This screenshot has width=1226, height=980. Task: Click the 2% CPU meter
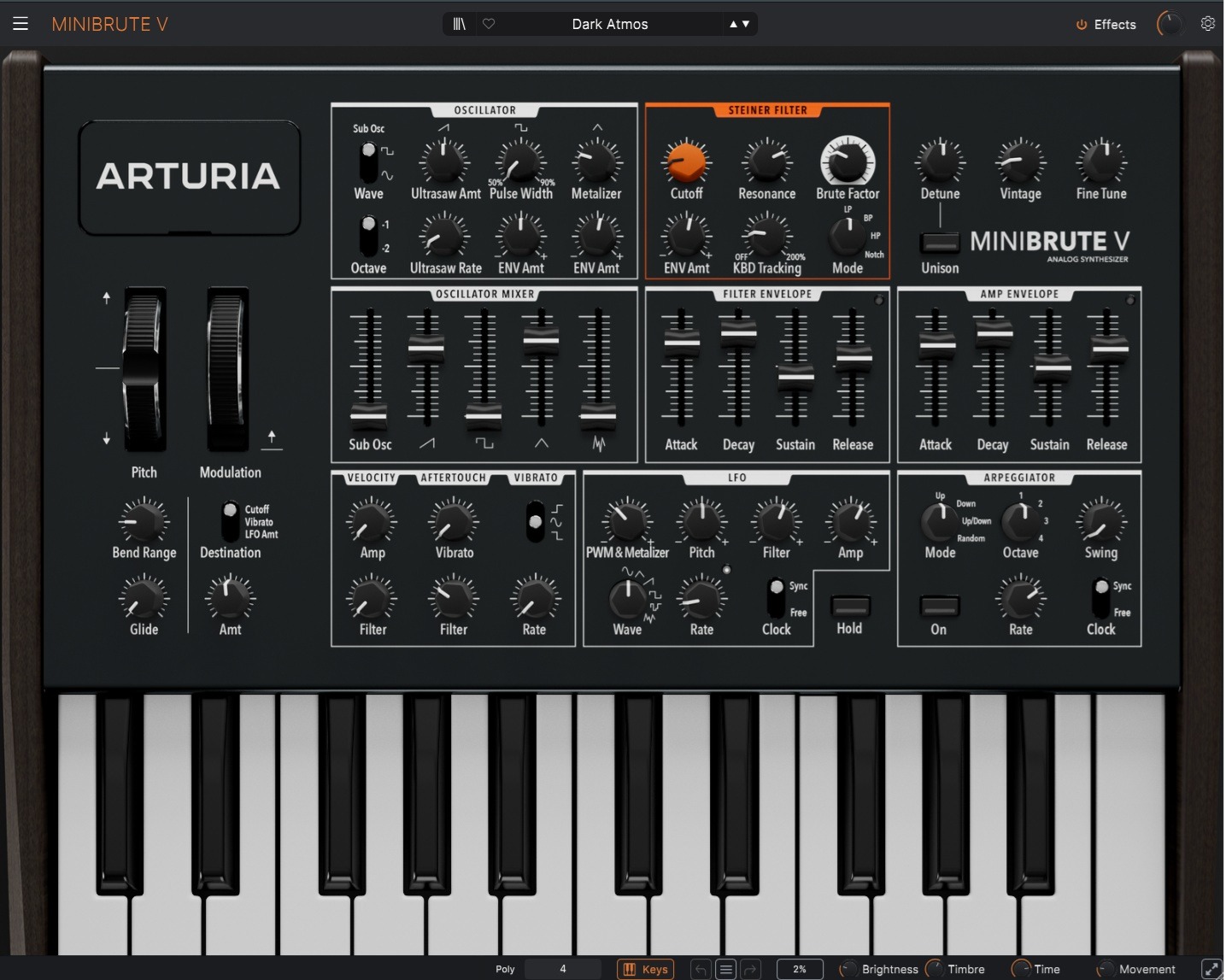click(800, 969)
